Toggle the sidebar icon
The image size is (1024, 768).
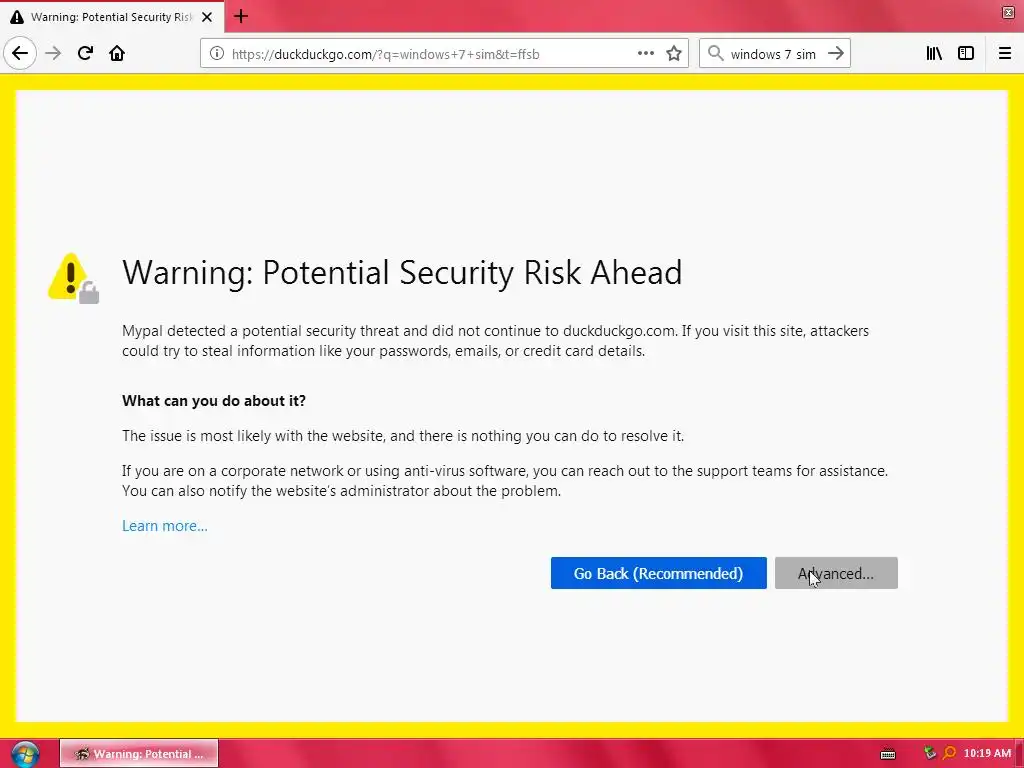click(x=966, y=54)
